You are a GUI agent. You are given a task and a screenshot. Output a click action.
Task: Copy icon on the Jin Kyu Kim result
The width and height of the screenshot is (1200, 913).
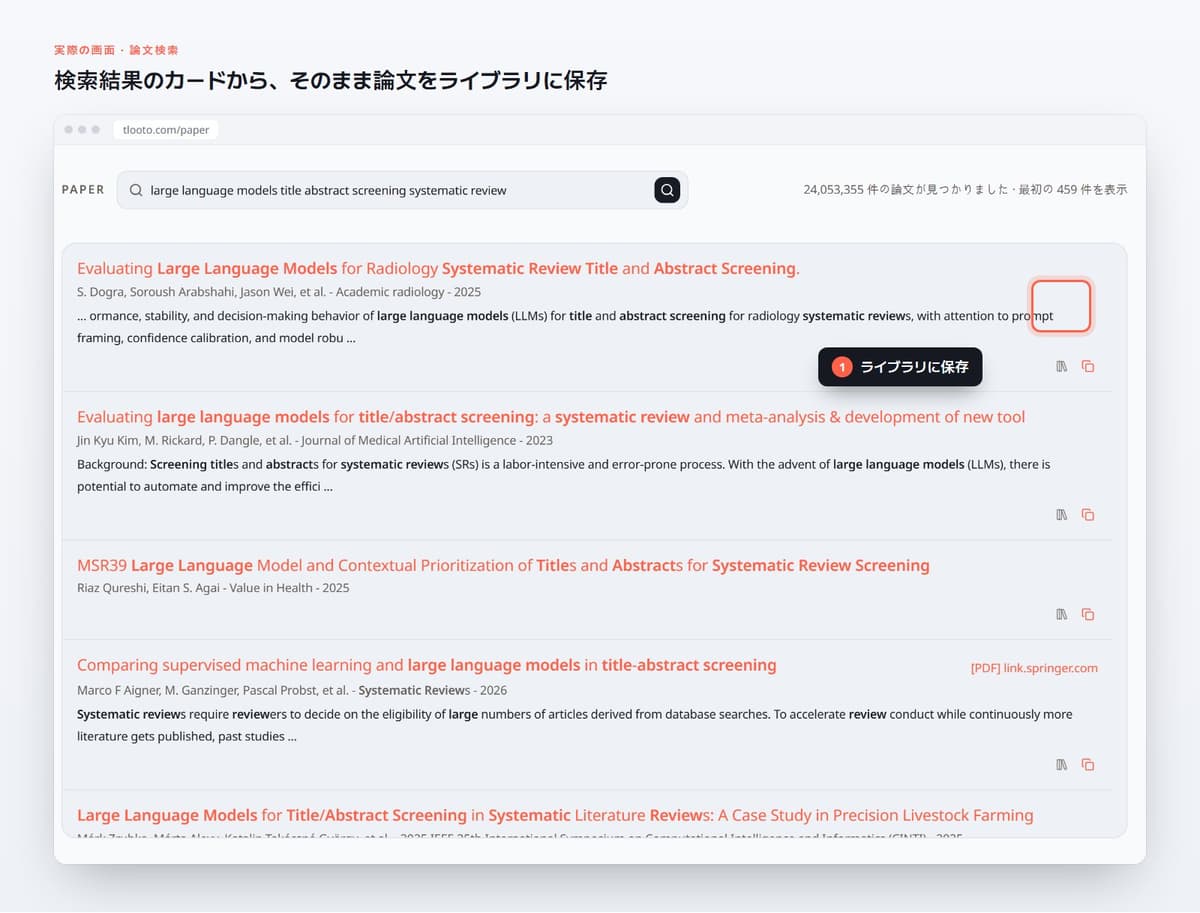point(1088,515)
